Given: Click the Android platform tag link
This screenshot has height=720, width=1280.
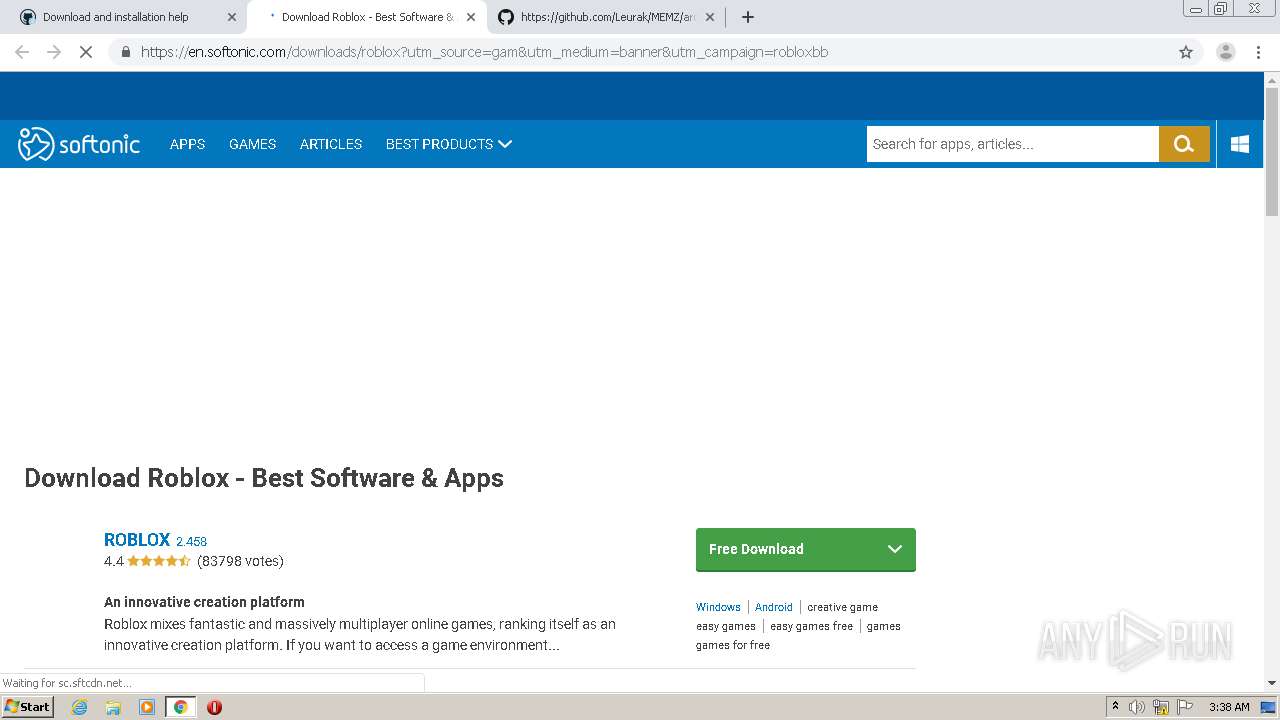Looking at the screenshot, I should coord(774,607).
